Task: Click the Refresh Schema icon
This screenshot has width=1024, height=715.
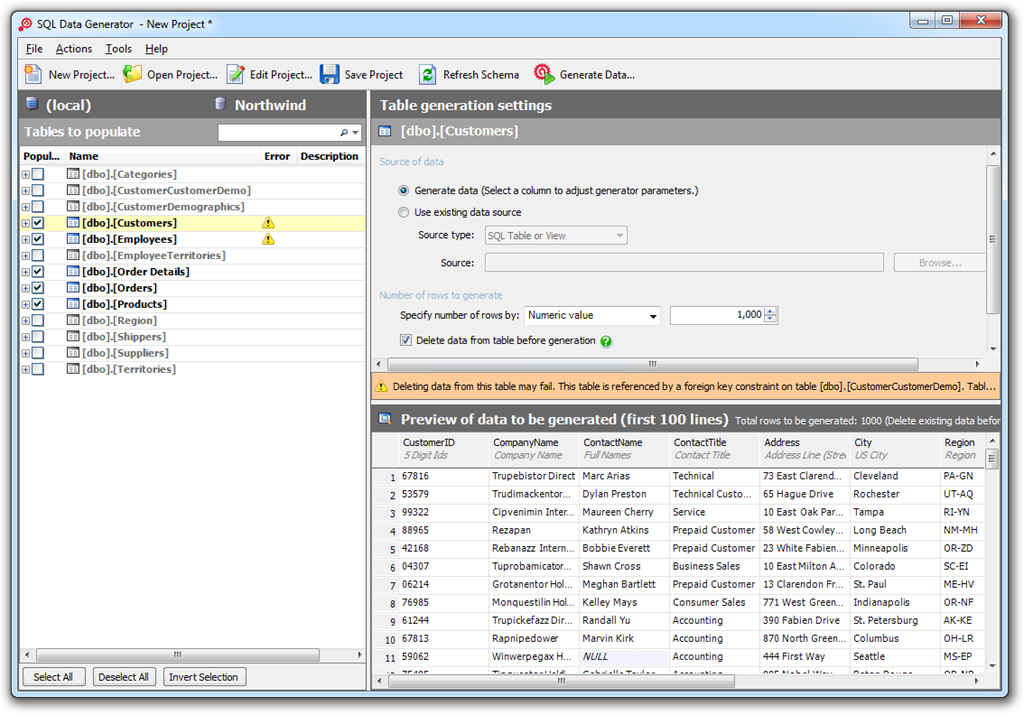Action: tap(428, 74)
